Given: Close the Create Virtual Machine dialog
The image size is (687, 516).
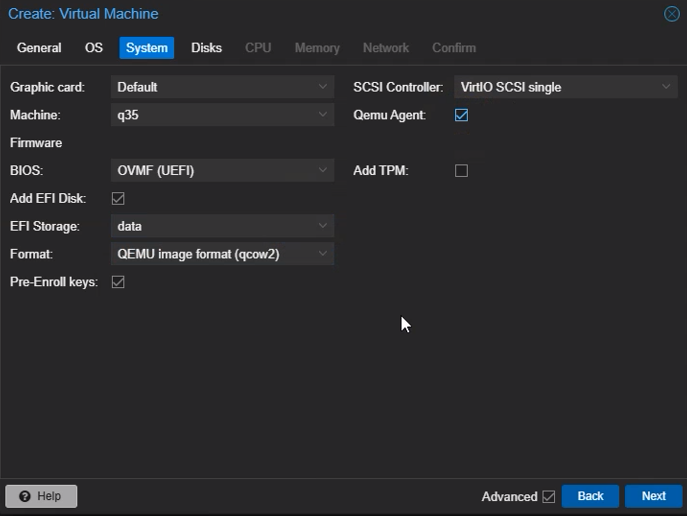Looking at the screenshot, I should click(x=671, y=14).
